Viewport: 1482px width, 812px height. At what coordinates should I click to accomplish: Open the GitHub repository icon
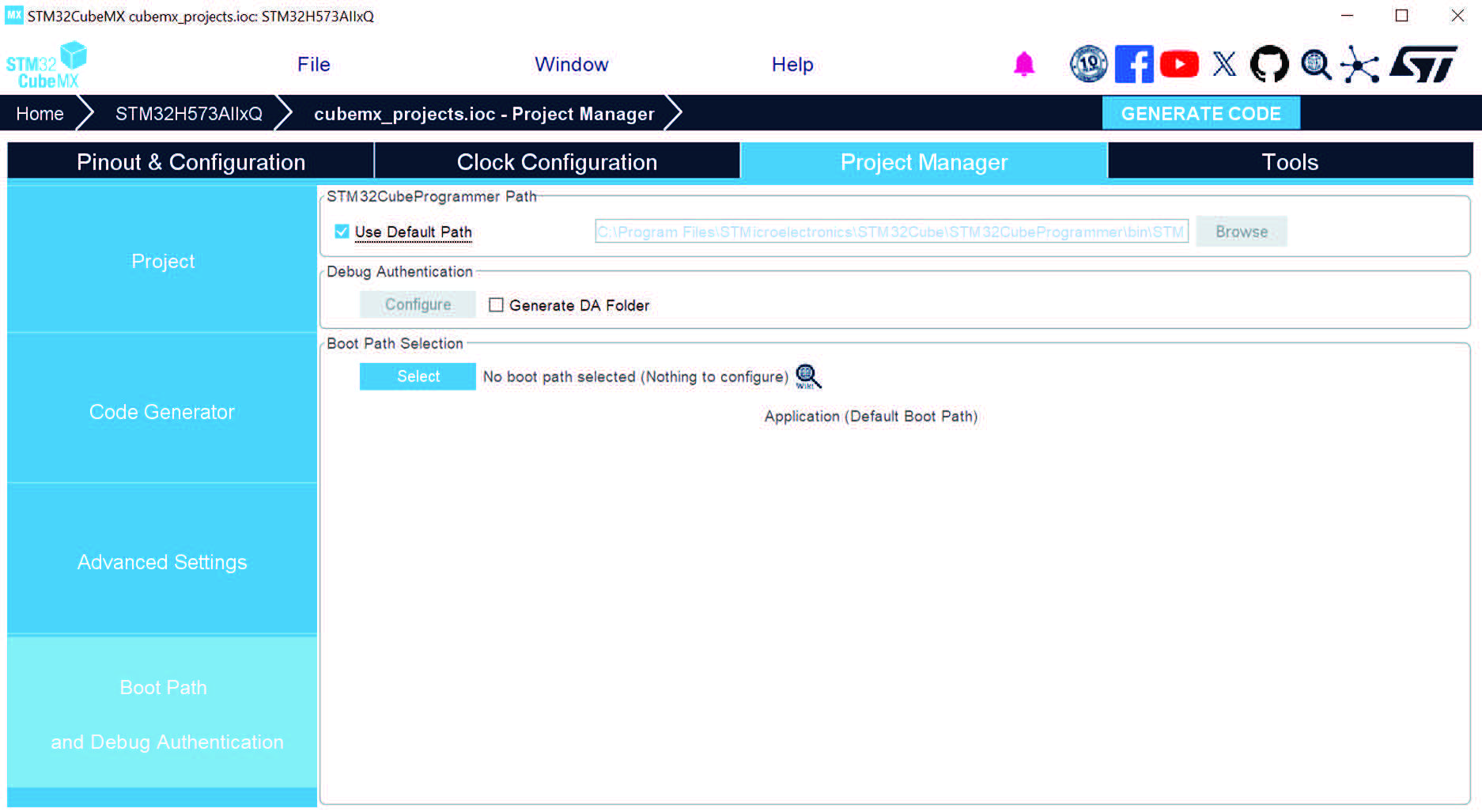click(1269, 64)
